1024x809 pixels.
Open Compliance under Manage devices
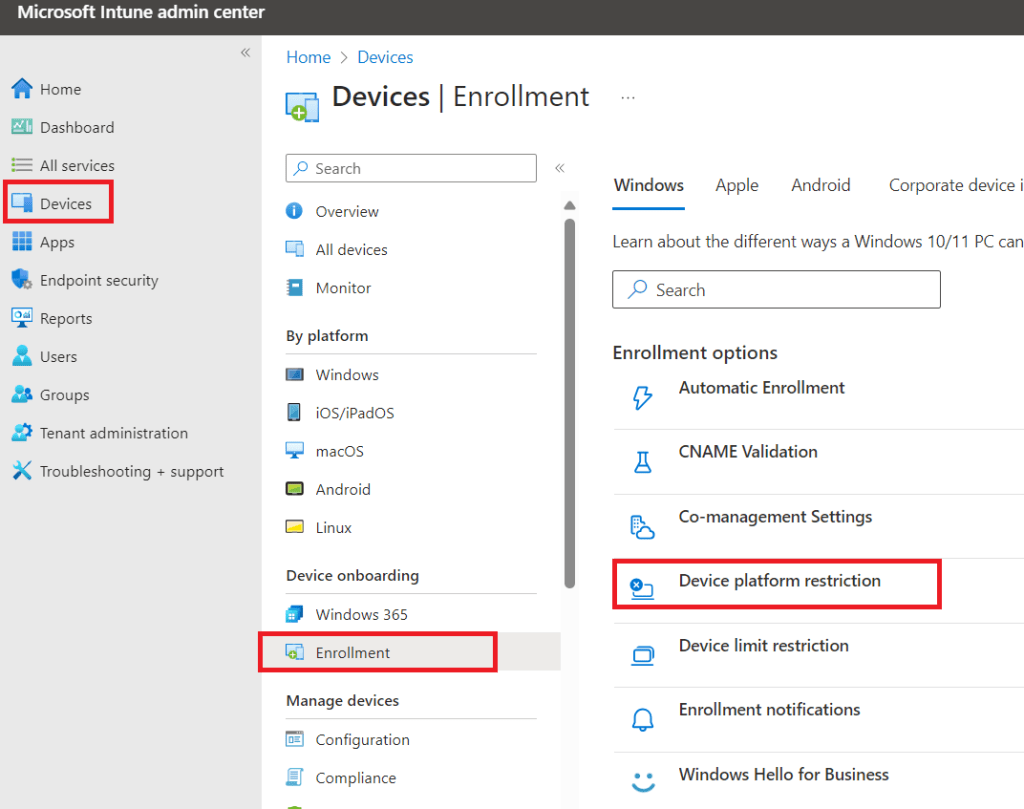tap(355, 778)
